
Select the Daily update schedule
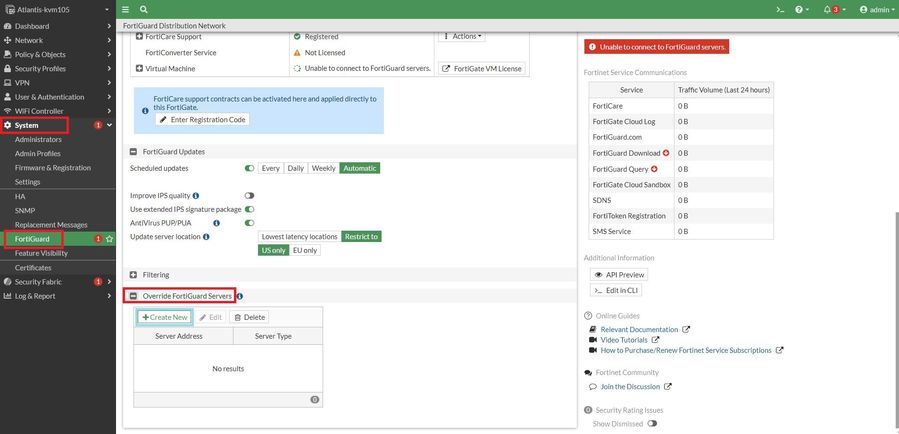click(x=295, y=168)
